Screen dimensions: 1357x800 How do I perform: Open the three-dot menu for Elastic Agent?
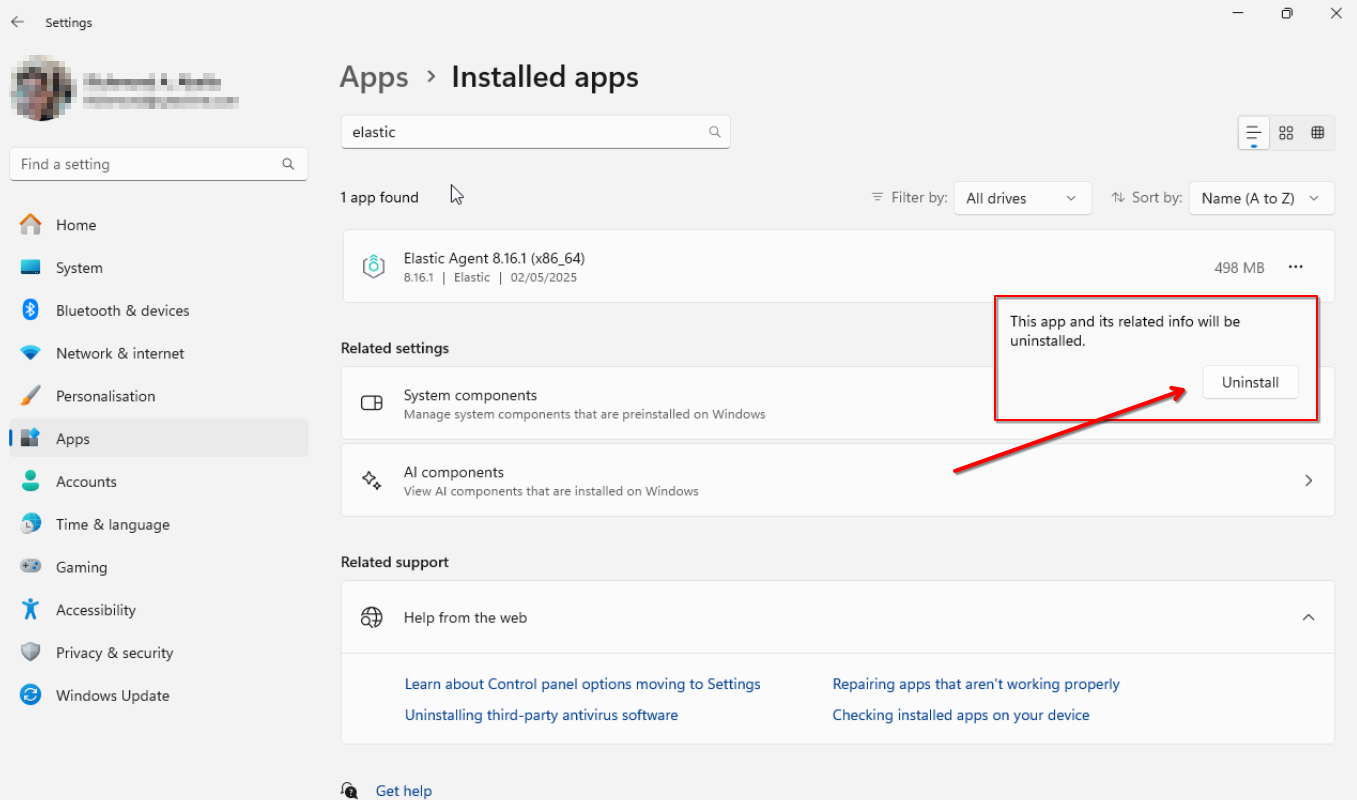pyautogui.click(x=1296, y=267)
